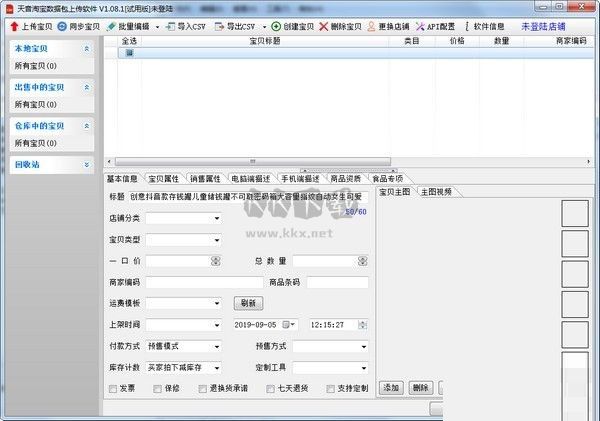
Task: Enable the 发票 invoice checkbox
Action: (112, 388)
